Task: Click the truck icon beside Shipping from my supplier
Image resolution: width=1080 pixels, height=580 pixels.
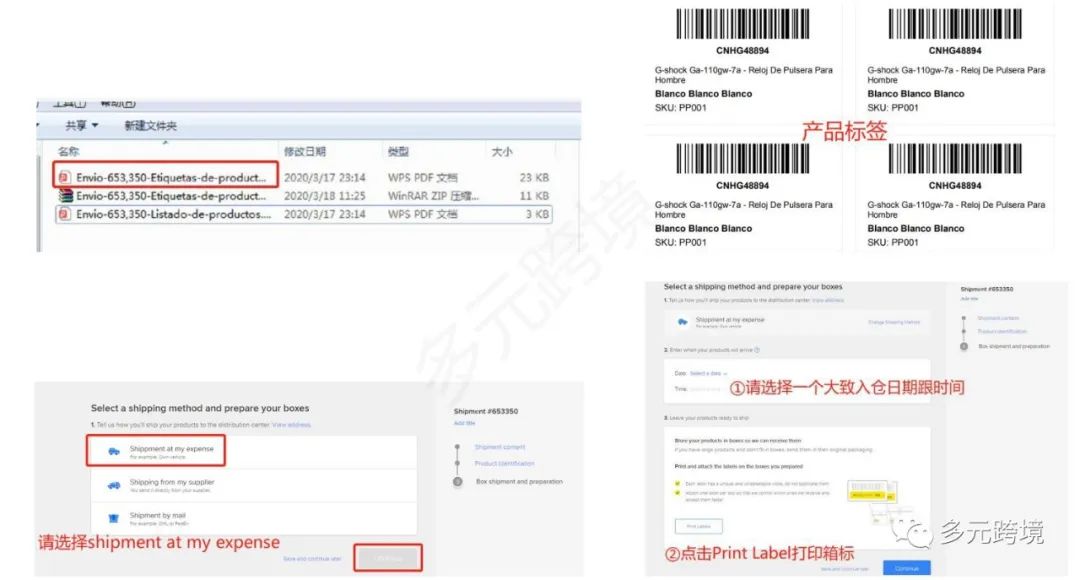Action: (114, 486)
